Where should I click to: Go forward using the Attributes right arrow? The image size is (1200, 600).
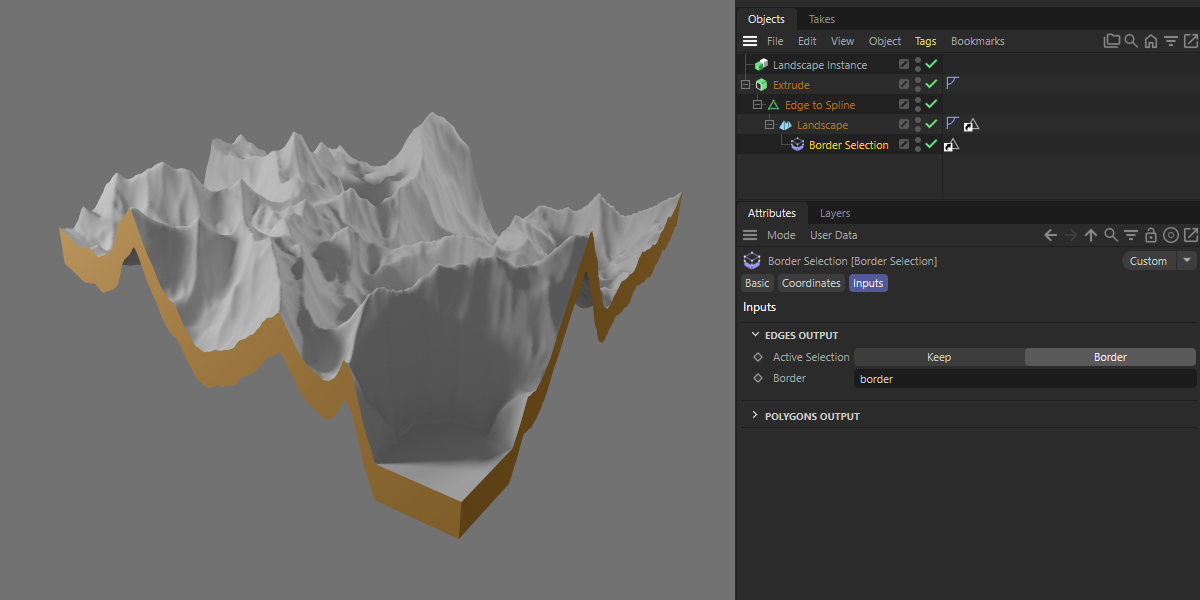pyautogui.click(x=1071, y=235)
